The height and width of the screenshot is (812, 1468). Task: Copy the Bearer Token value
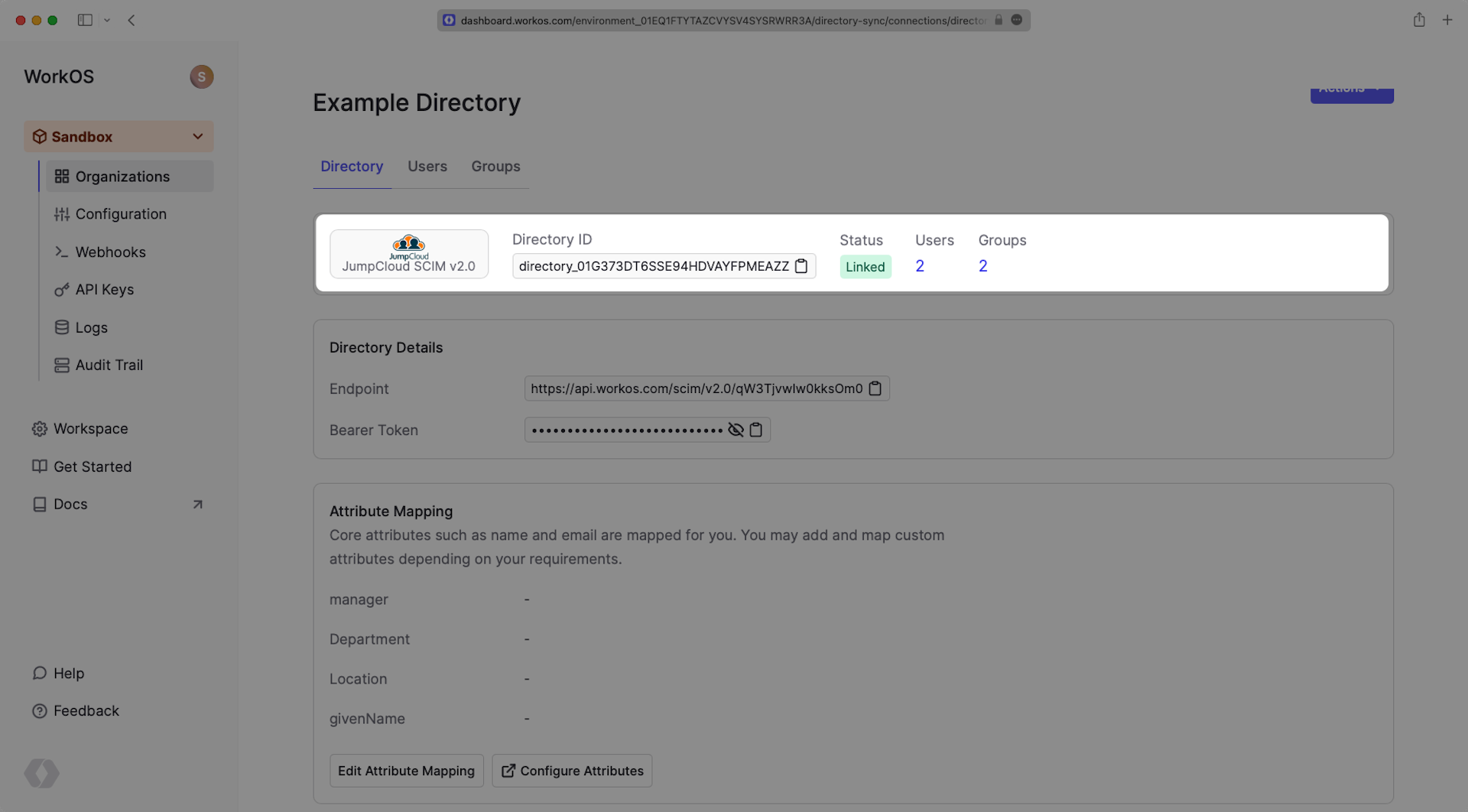tap(755, 430)
